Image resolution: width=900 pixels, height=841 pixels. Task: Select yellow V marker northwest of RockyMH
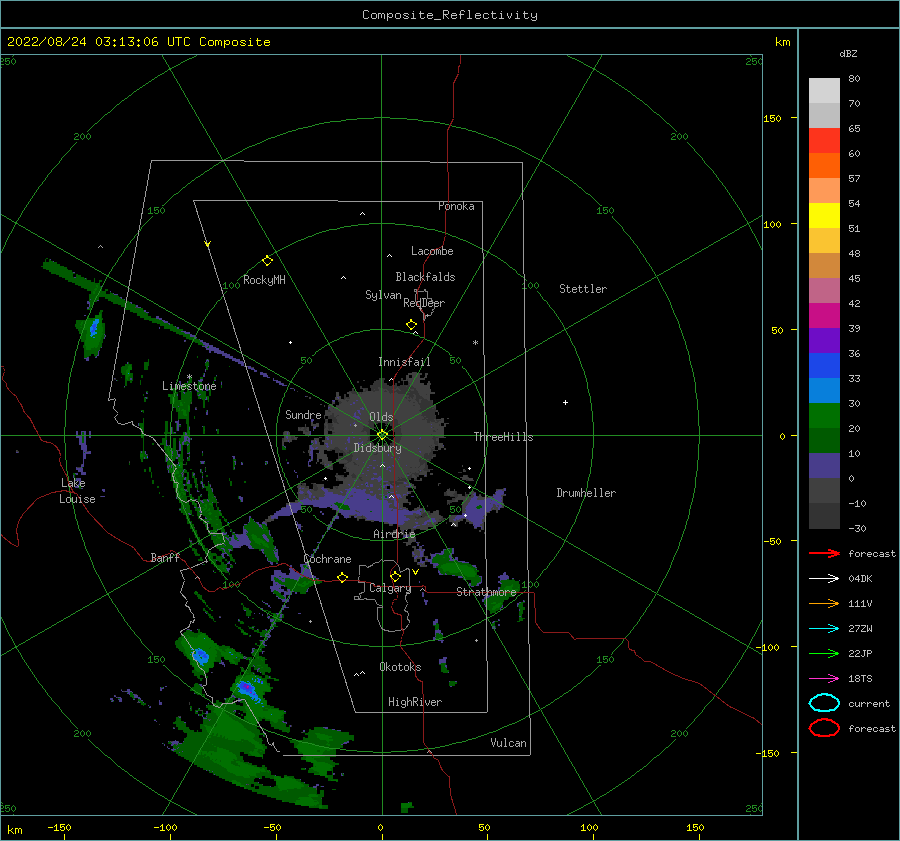click(x=208, y=244)
